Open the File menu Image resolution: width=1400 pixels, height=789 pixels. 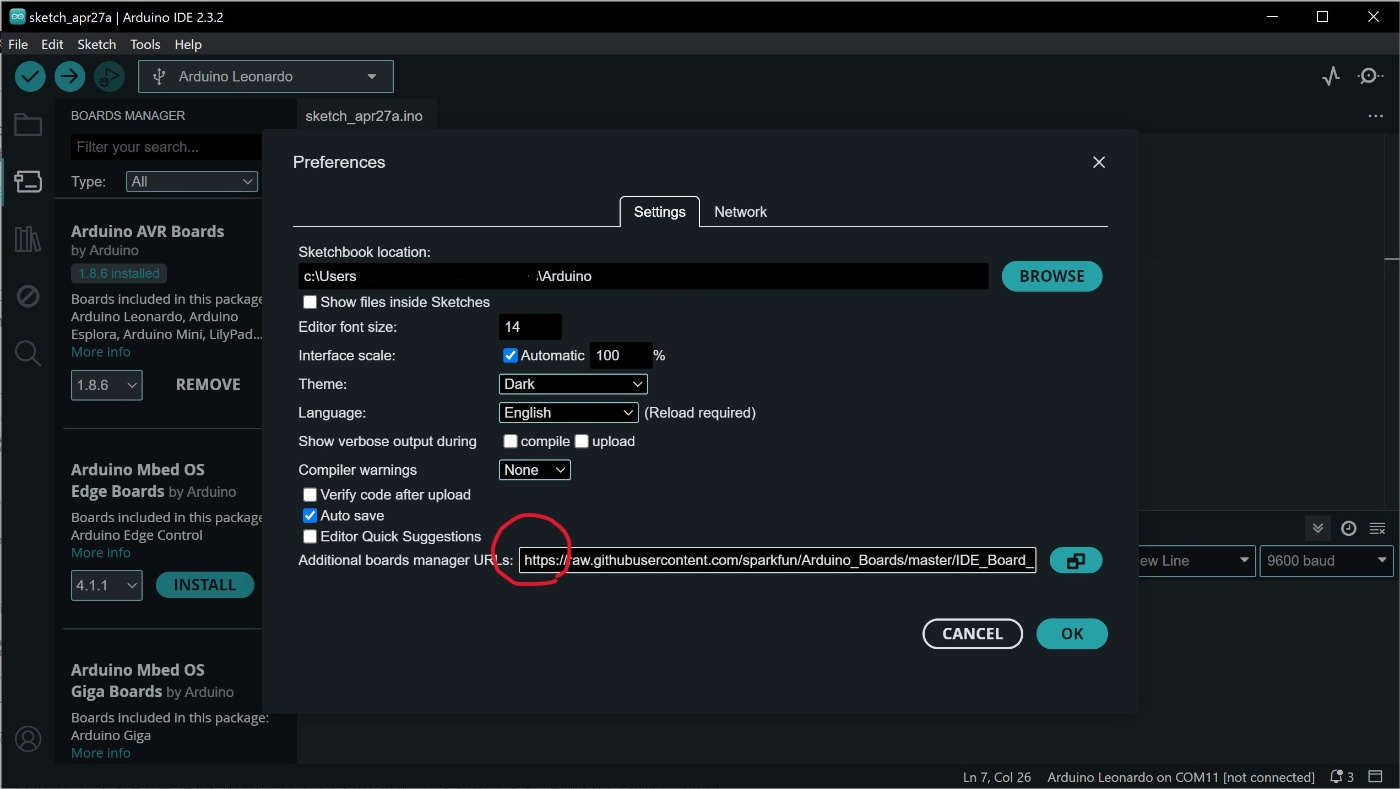18,44
